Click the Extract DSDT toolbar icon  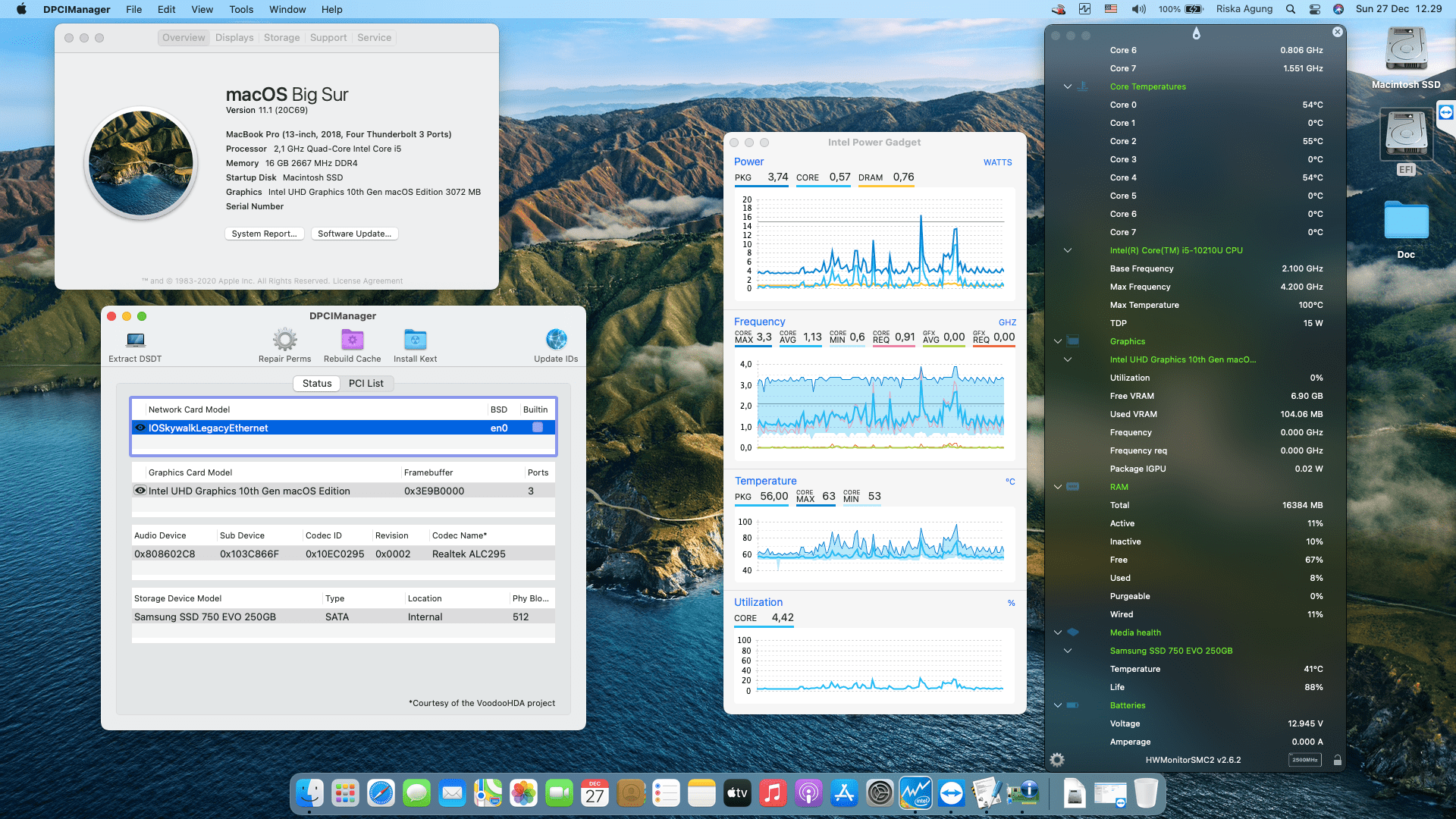135,339
